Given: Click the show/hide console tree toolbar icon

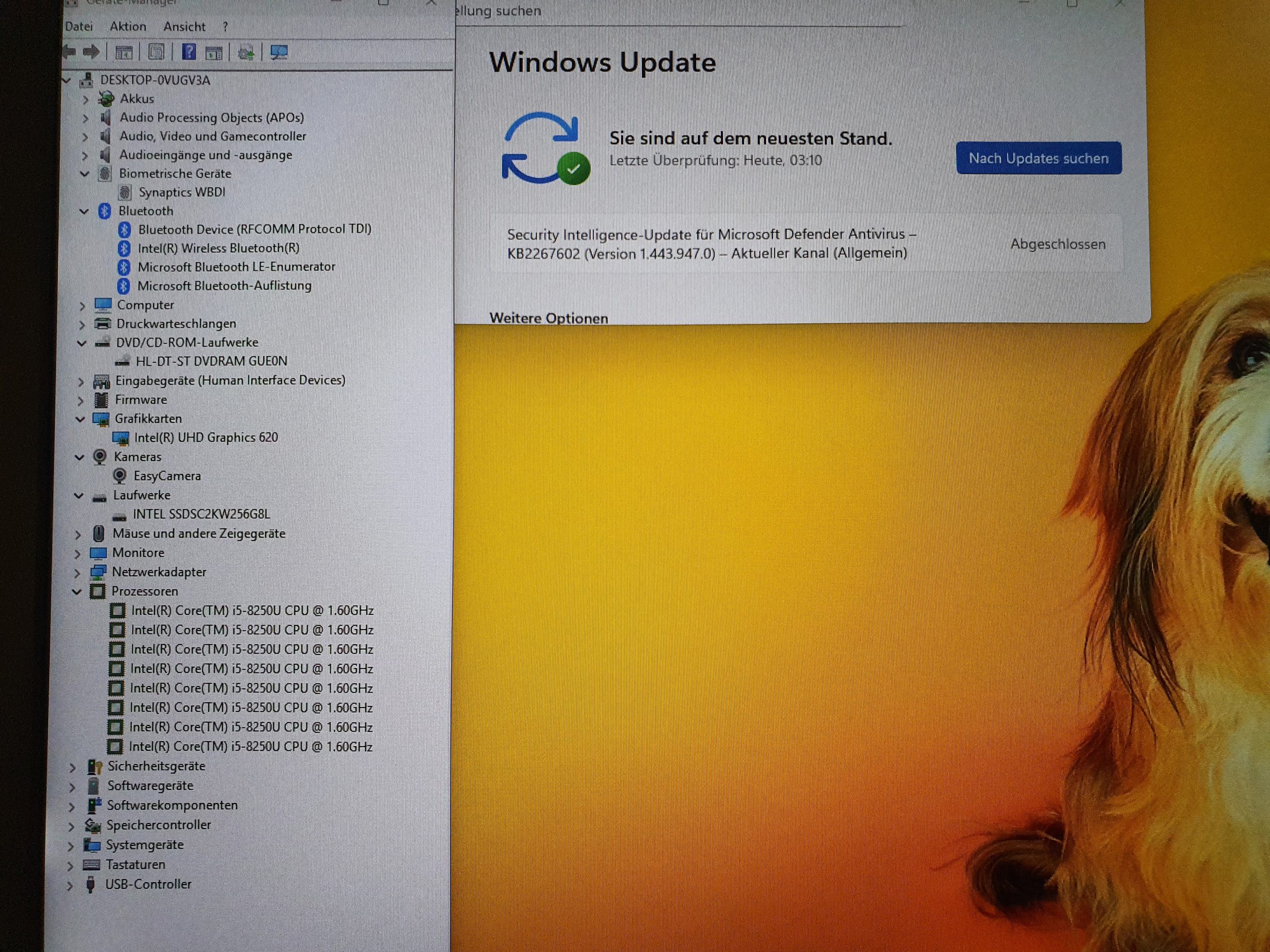Looking at the screenshot, I should (x=124, y=53).
